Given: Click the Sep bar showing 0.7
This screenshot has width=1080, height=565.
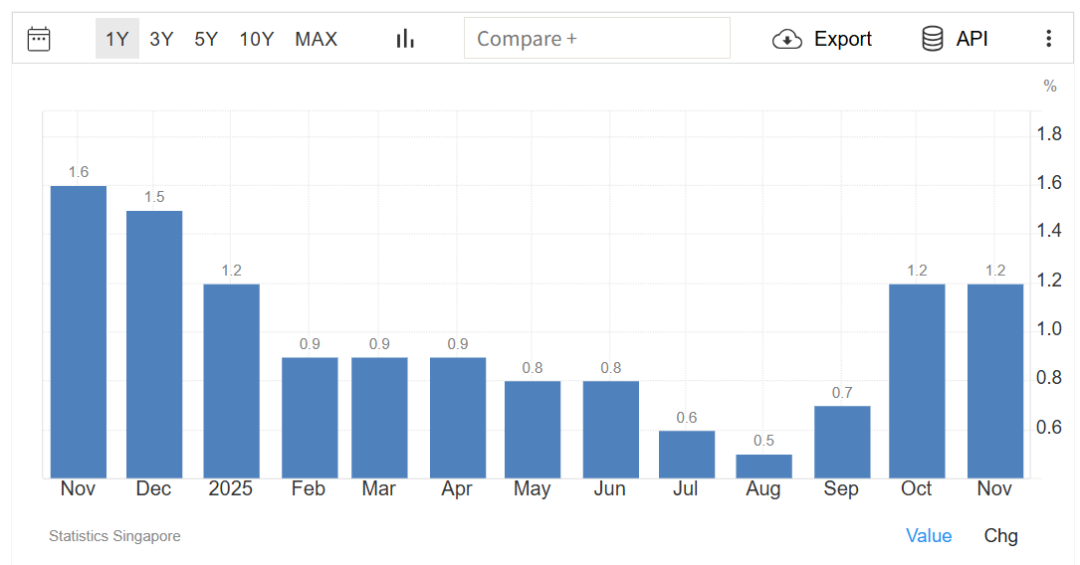Looking at the screenshot, I should click(x=842, y=442).
